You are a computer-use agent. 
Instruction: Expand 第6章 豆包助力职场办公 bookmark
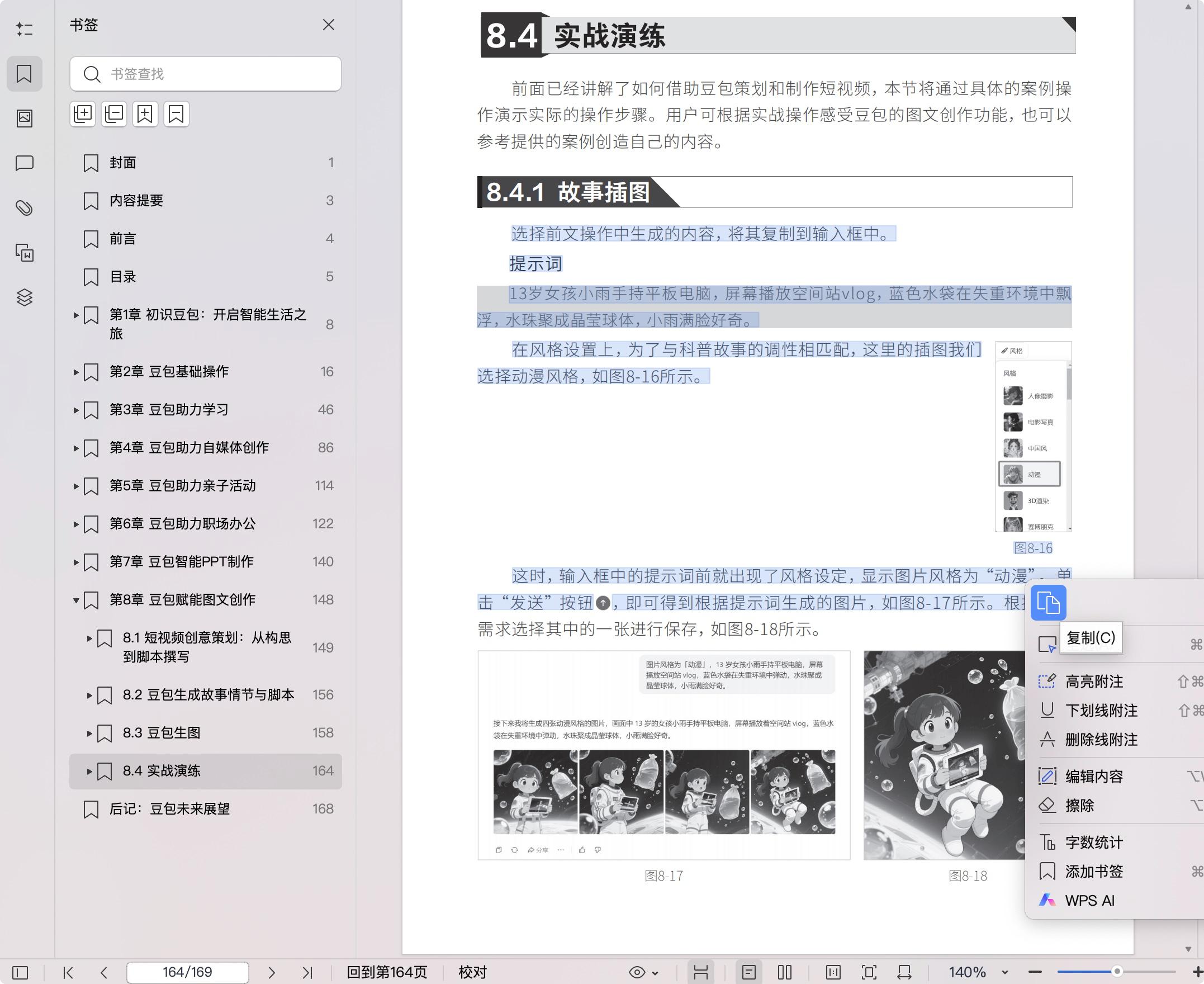(76, 524)
